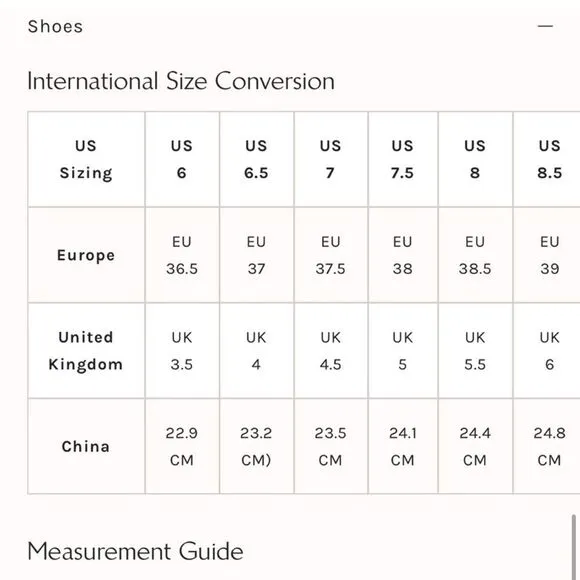Viewport: 580px width, 580px height.
Task: Click the Measurement Guide heading
Action: [x=135, y=552]
